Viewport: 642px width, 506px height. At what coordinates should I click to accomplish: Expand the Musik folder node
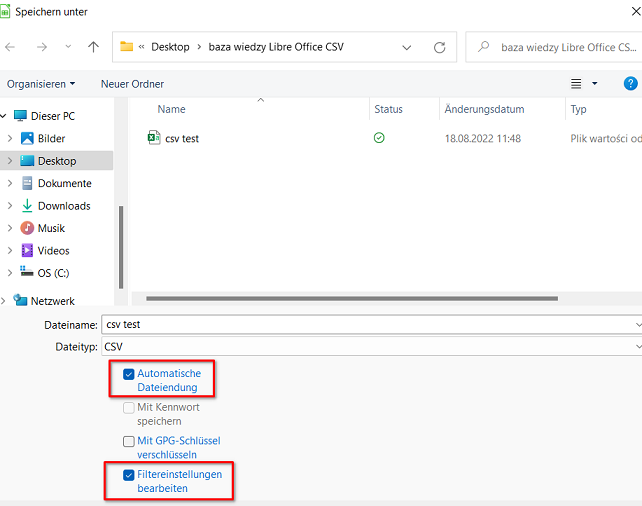(10, 228)
